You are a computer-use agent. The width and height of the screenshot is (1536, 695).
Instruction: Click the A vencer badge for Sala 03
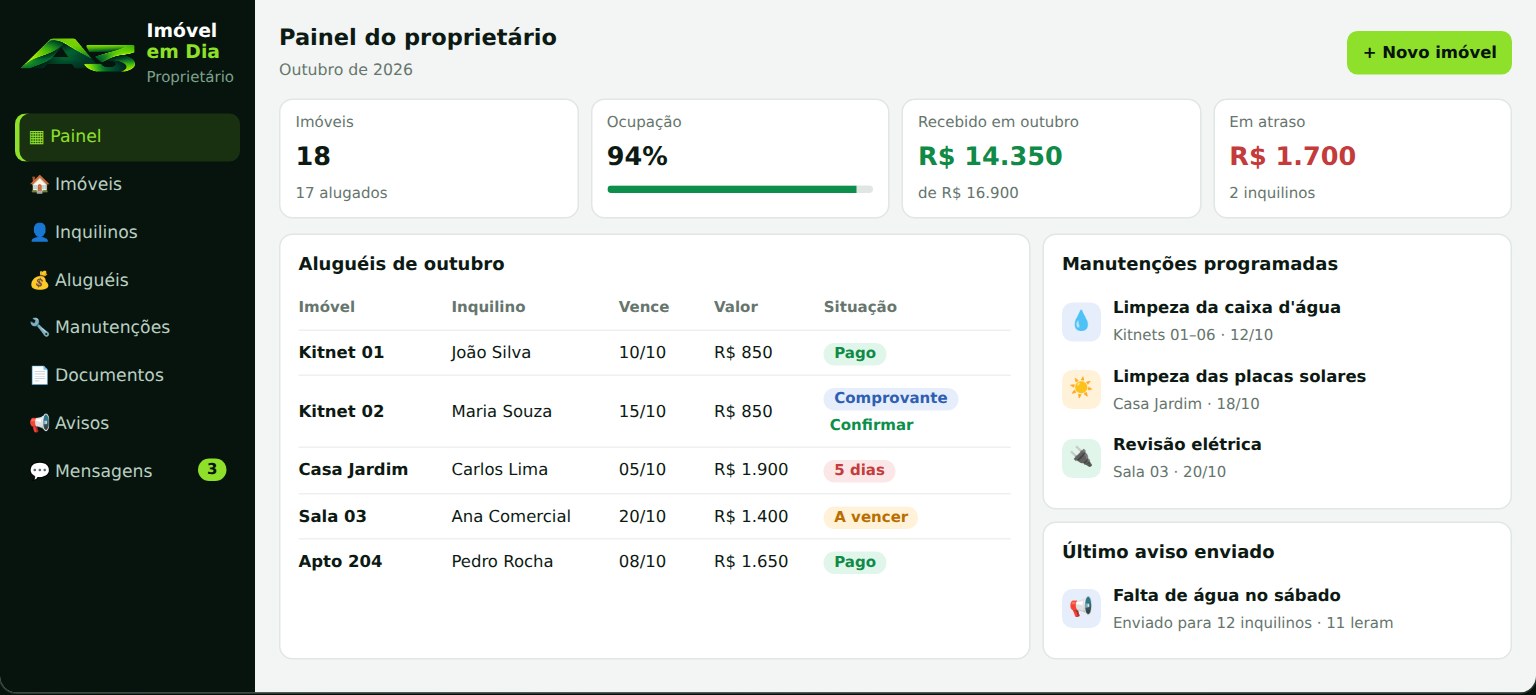[871, 517]
